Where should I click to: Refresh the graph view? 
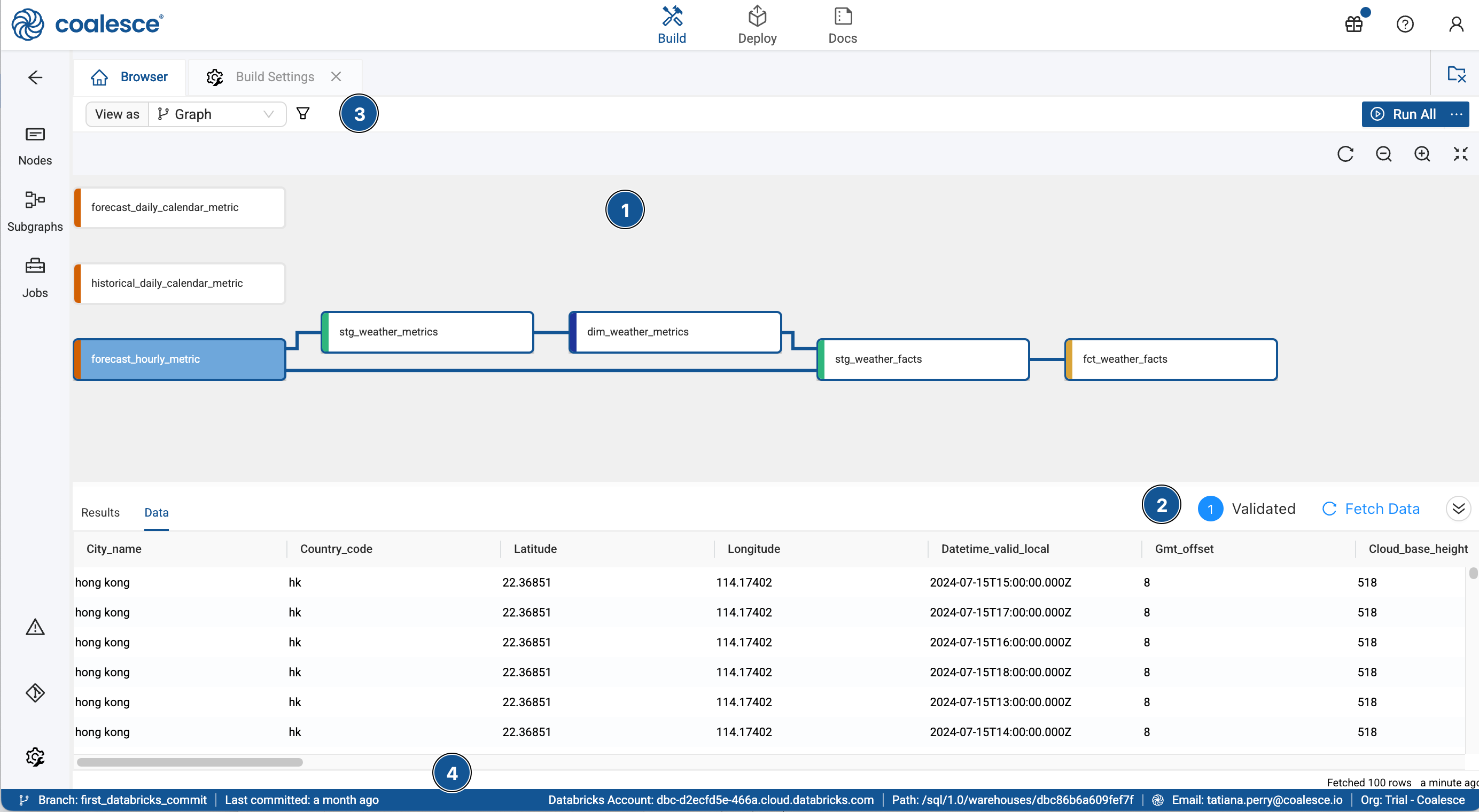(x=1345, y=154)
